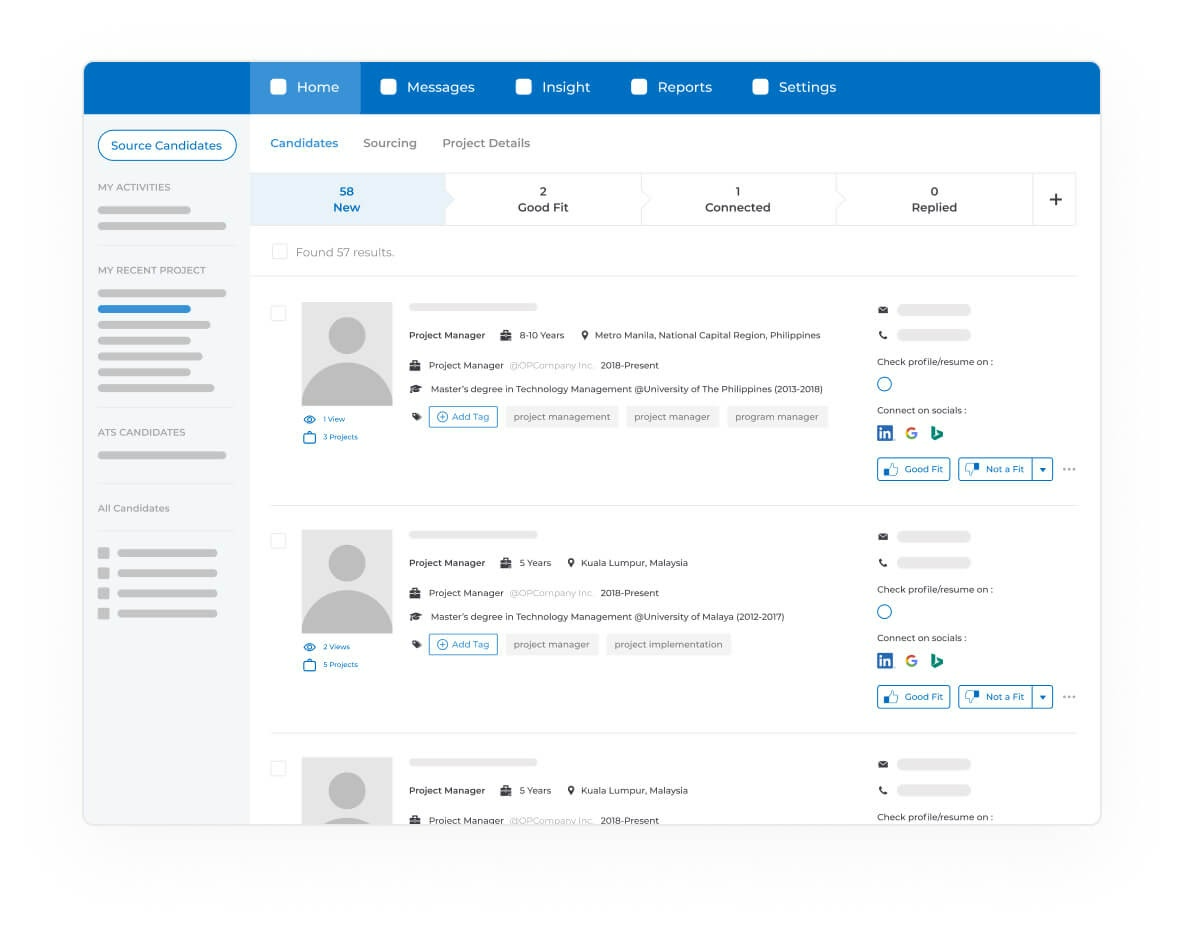Mark the 2 Views candidate as Not a Fit
Viewport: 1184px width, 930px height.
995,697
